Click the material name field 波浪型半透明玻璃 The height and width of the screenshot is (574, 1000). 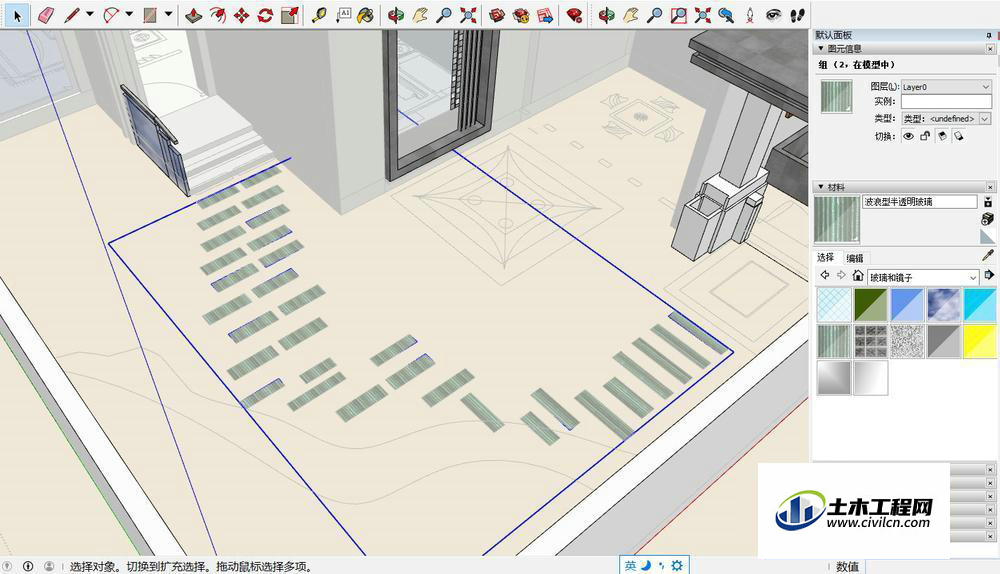coord(919,202)
